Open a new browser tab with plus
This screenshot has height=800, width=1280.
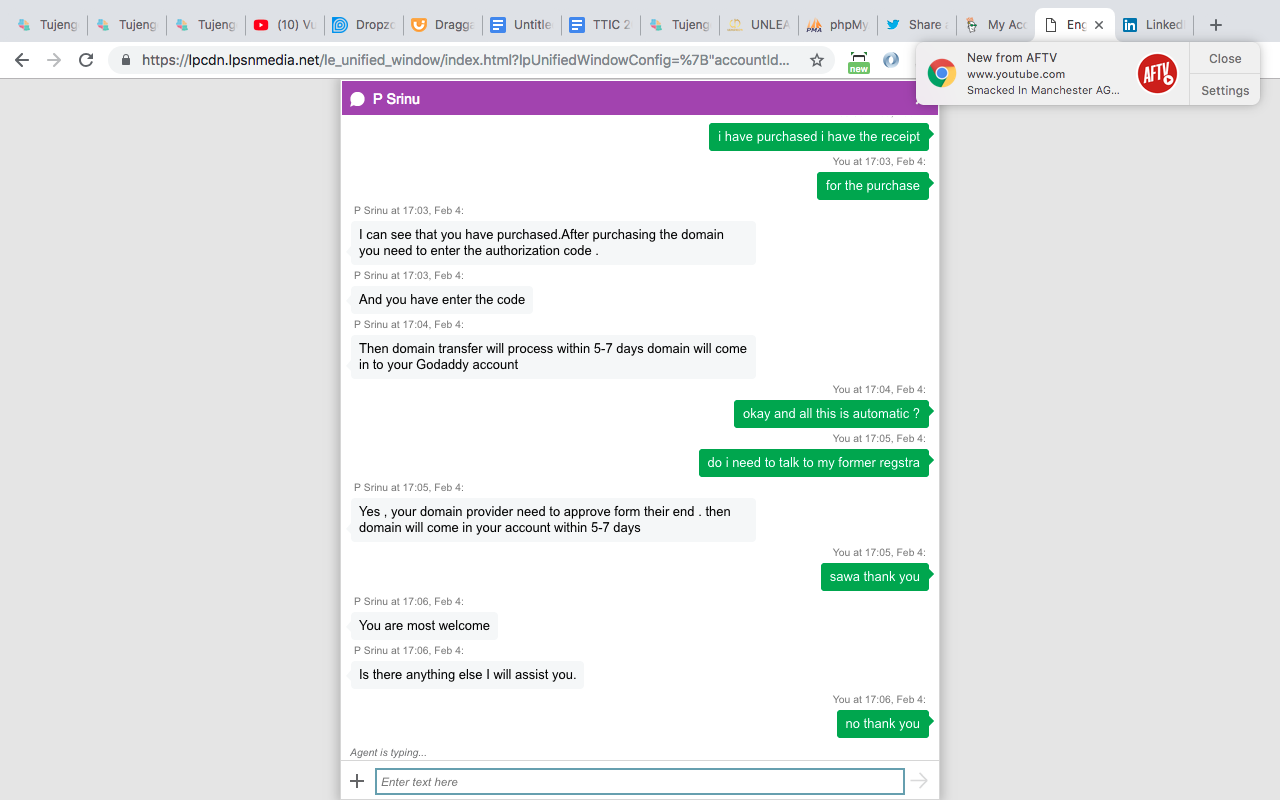1216,25
